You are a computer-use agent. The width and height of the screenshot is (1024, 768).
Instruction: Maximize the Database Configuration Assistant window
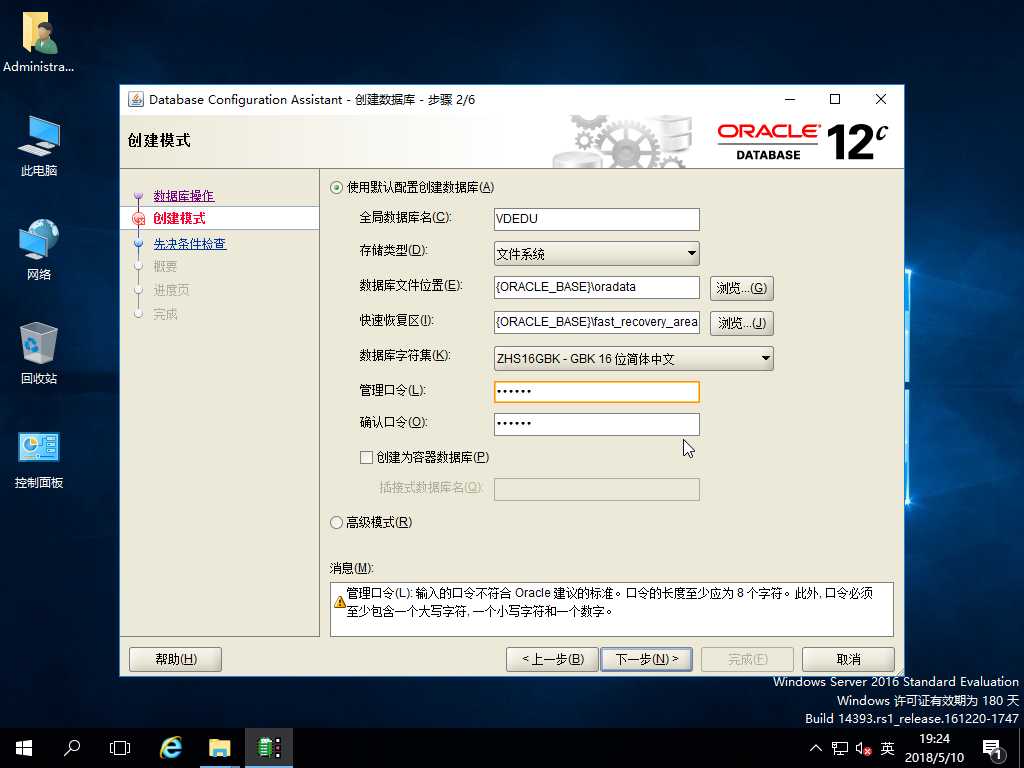coord(835,99)
